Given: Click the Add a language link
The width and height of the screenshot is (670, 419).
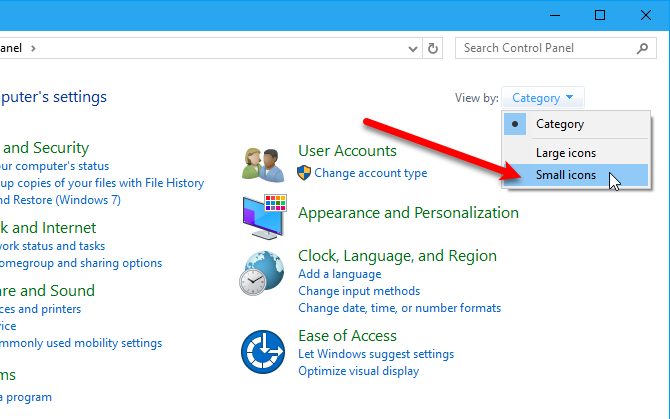Looking at the screenshot, I should [340, 274].
